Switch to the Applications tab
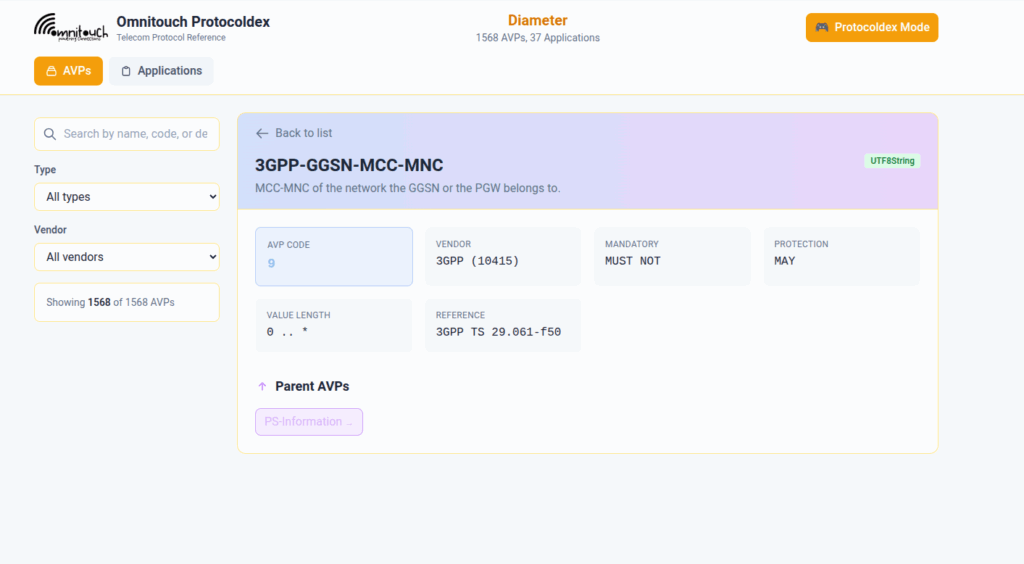Image resolution: width=1024 pixels, height=564 pixels. tap(161, 71)
